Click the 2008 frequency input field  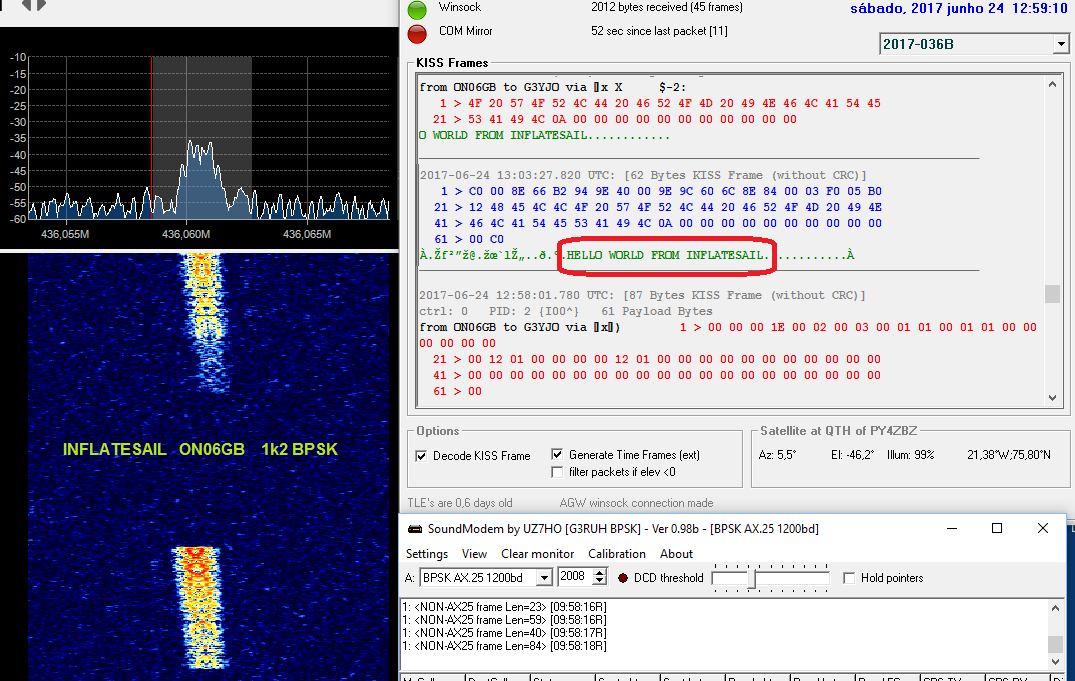(x=575, y=577)
